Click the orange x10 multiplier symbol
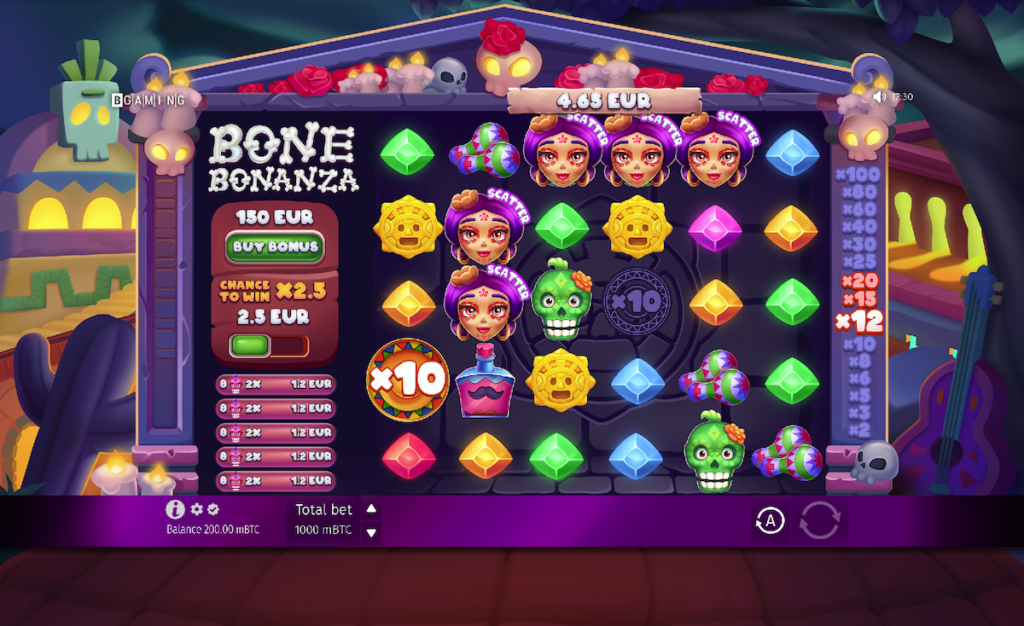 [x=408, y=379]
